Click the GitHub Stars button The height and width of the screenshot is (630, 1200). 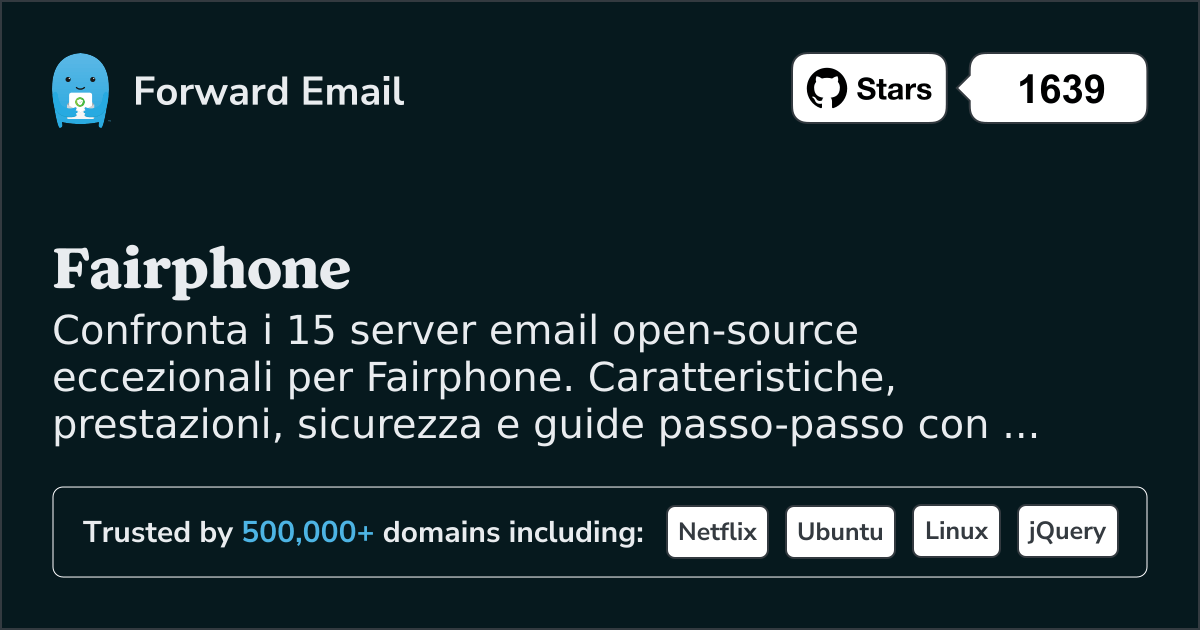tap(869, 88)
